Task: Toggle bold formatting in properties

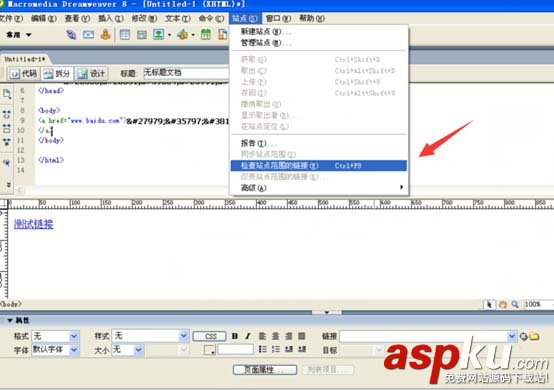Action: pyautogui.click(x=235, y=336)
